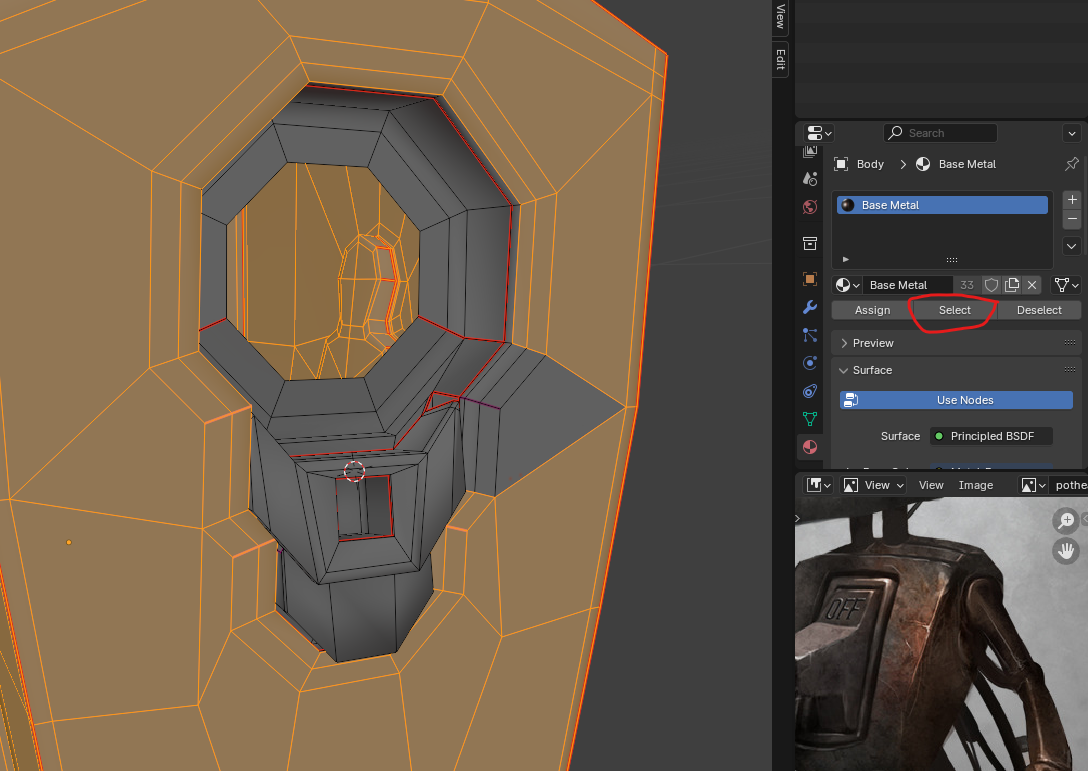The height and width of the screenshot is (771, 1088).
Task: Add a new material slot with plus
Action: [1072, 200]
